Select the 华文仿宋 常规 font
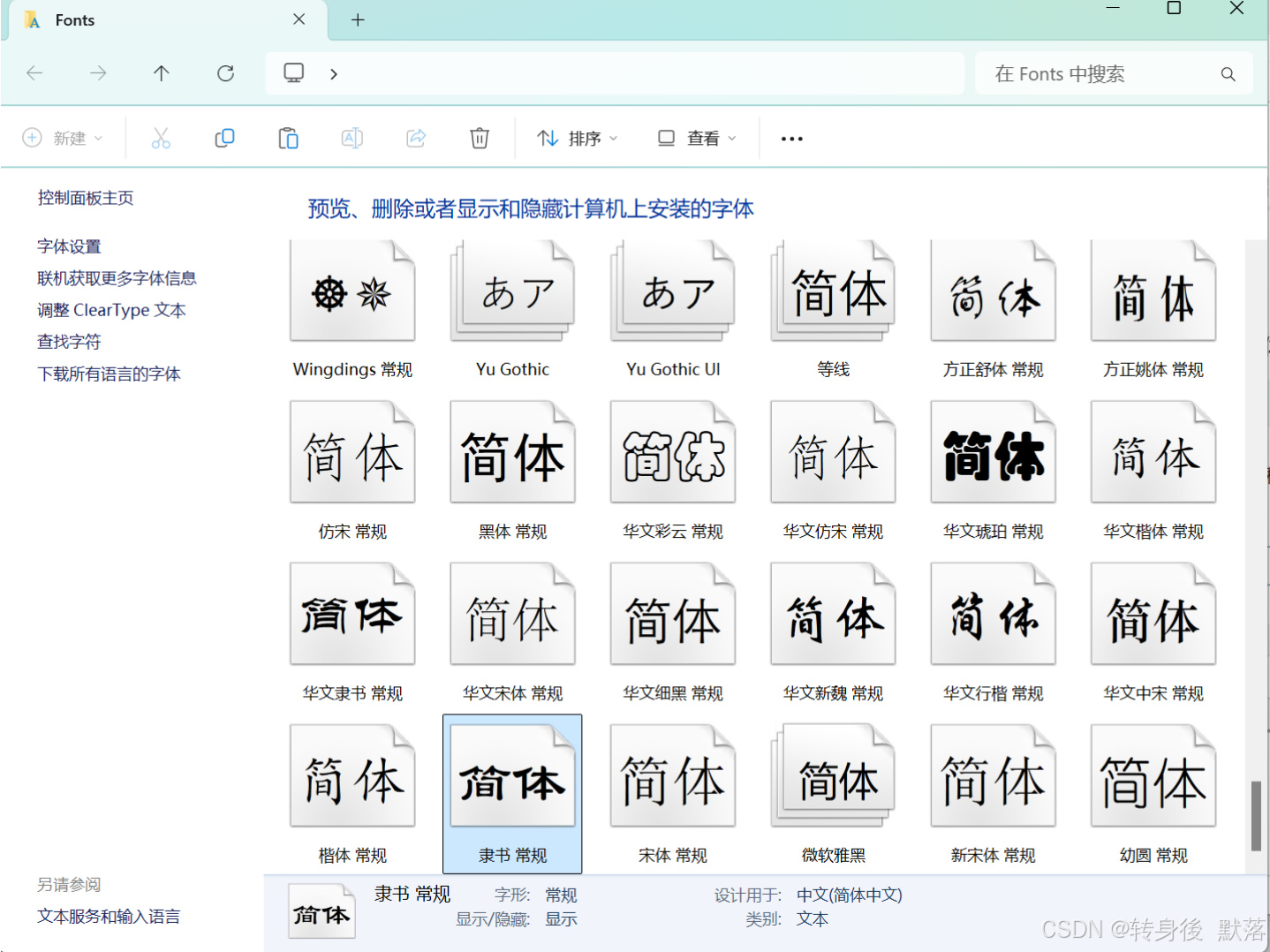The image size is (1270, 952). [833, 471]
